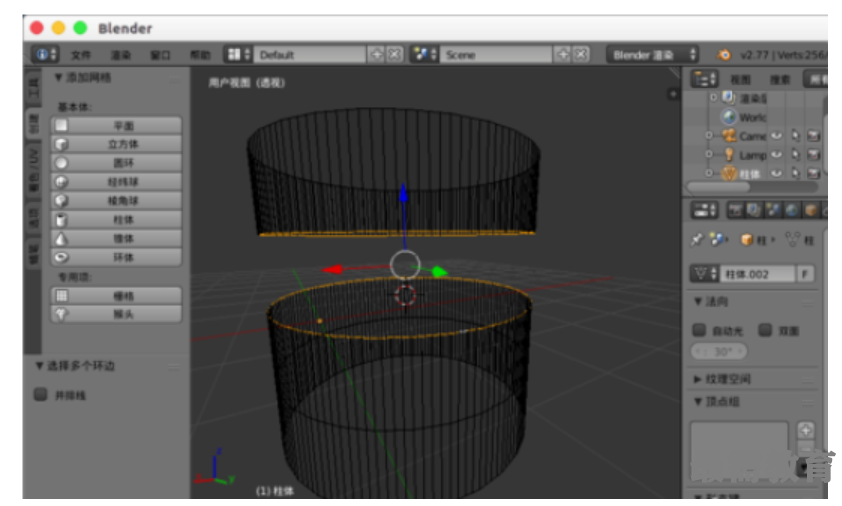Open the 帮助 help menu
The width and height of the screenshot is (842, 506).
(200, 55)
